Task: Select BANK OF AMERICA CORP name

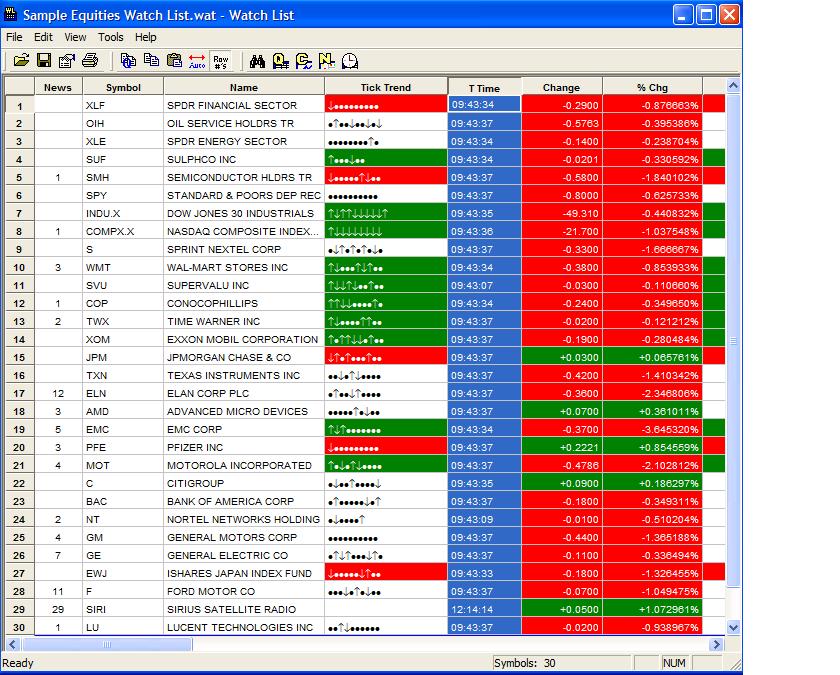Action: pos(244,501)
